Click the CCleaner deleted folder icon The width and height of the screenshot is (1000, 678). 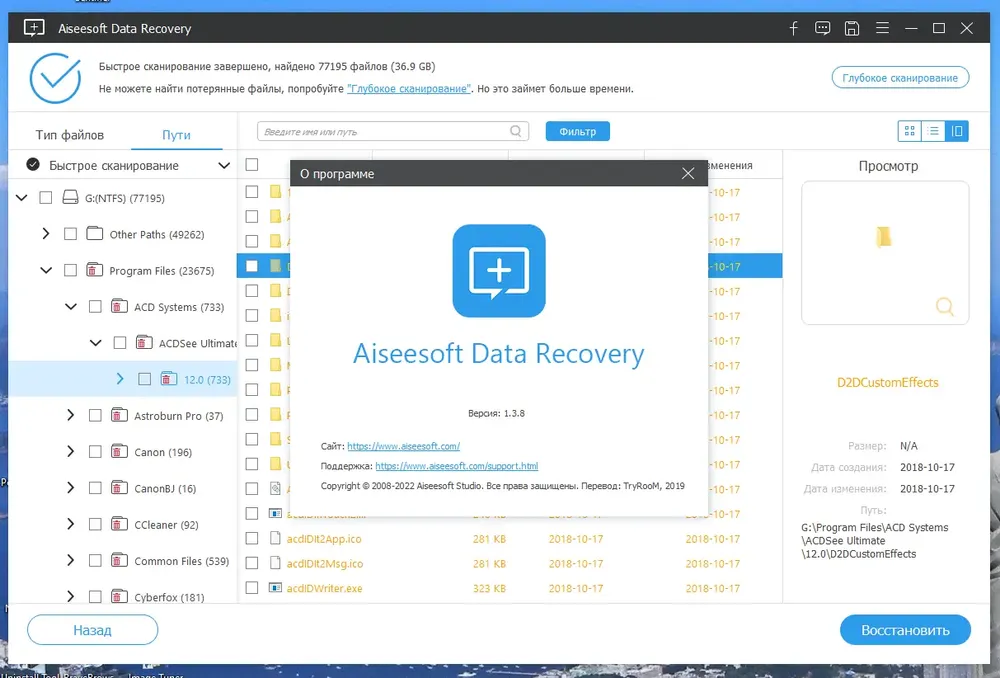tap(119, 524)
